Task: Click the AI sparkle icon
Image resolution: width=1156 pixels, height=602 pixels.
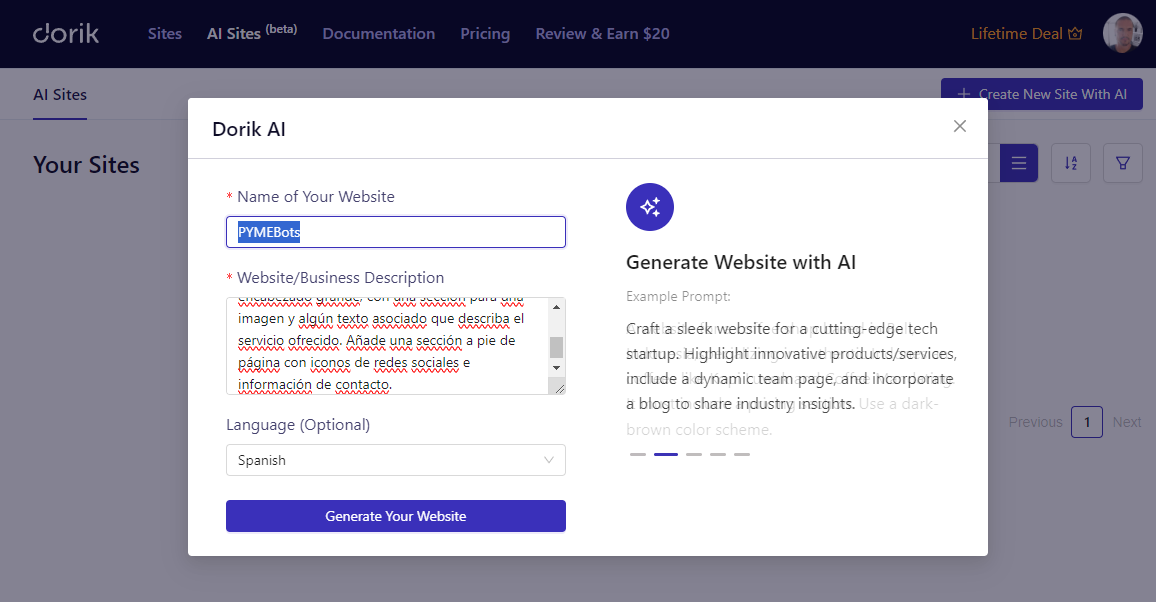Action: point(650,207)
